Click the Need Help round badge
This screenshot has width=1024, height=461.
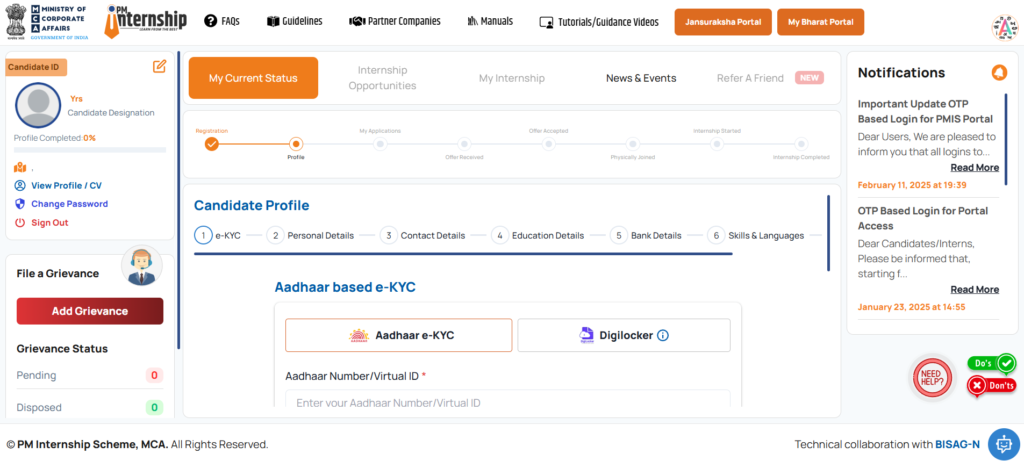click(x=932, y=379)
